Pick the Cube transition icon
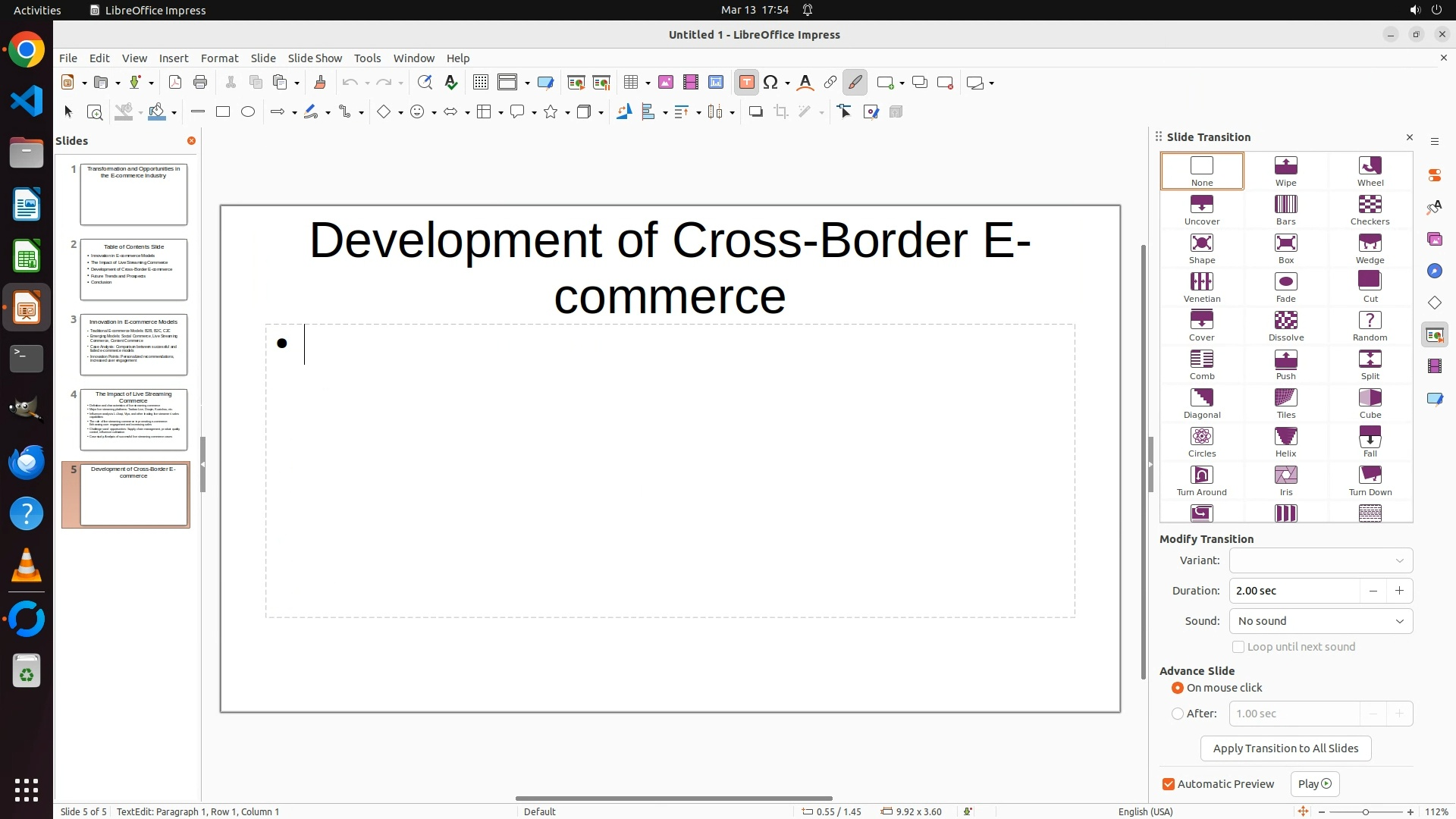Viewport: 1456px width, 819px height. pyautogui.click(x=1370, y=403)
